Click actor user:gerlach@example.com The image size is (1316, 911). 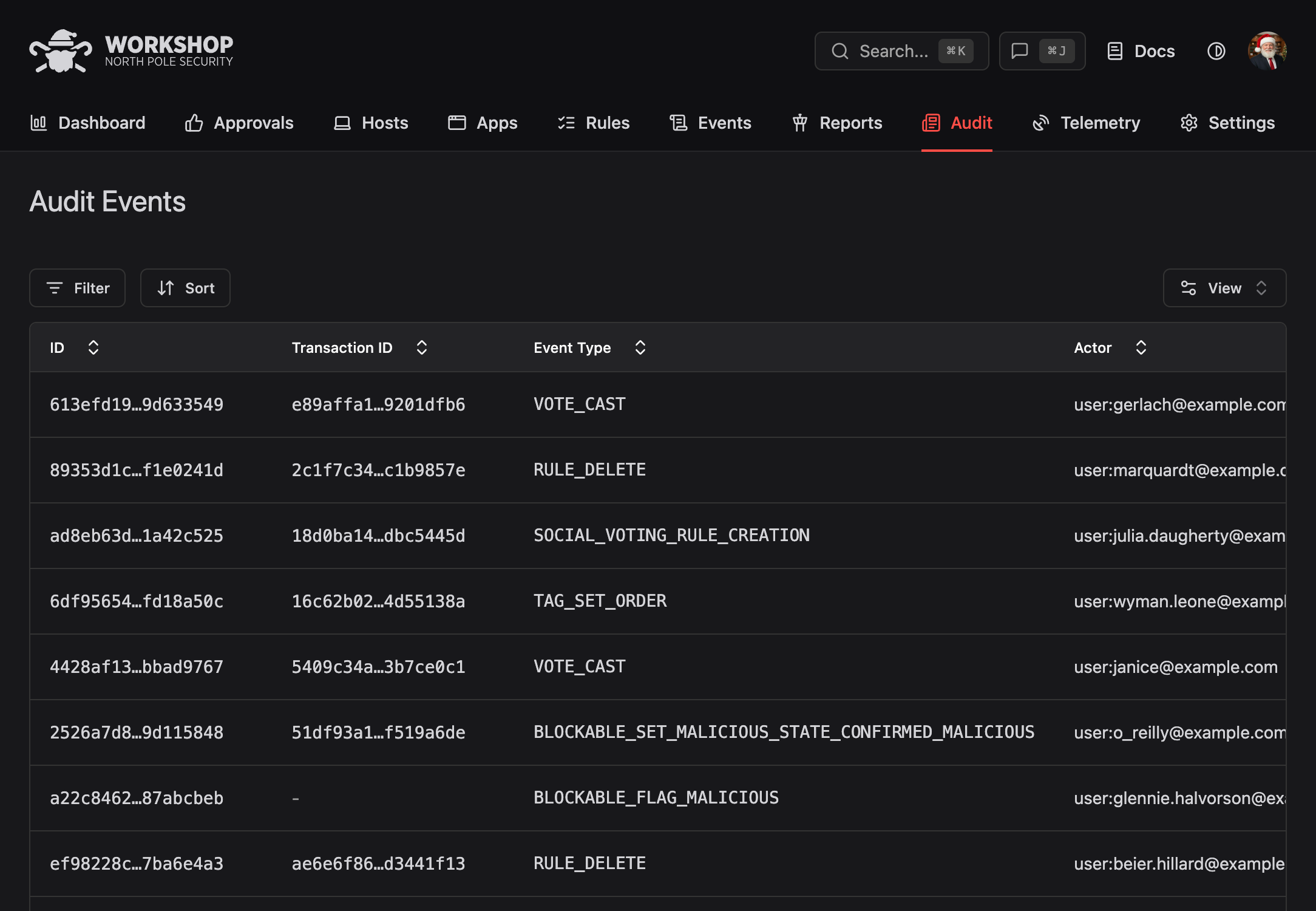[1179, 404]
